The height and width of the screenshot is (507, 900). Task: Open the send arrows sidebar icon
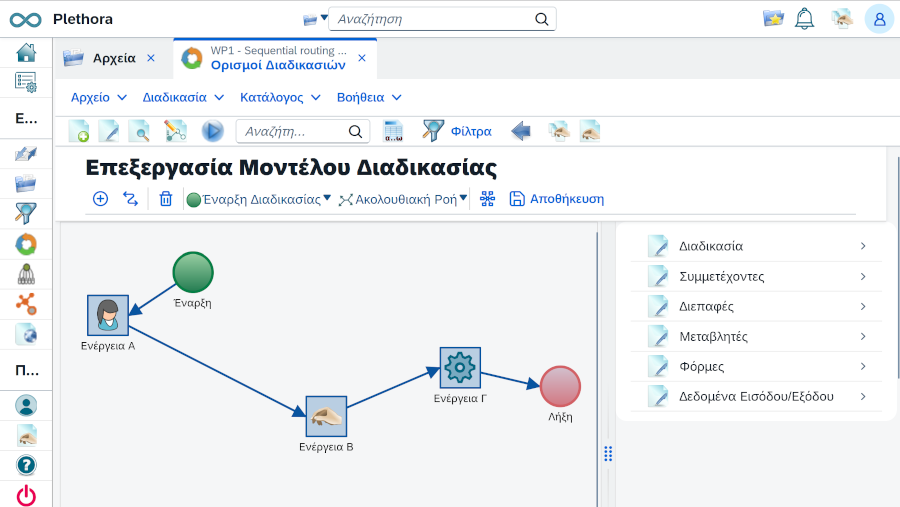26,153
